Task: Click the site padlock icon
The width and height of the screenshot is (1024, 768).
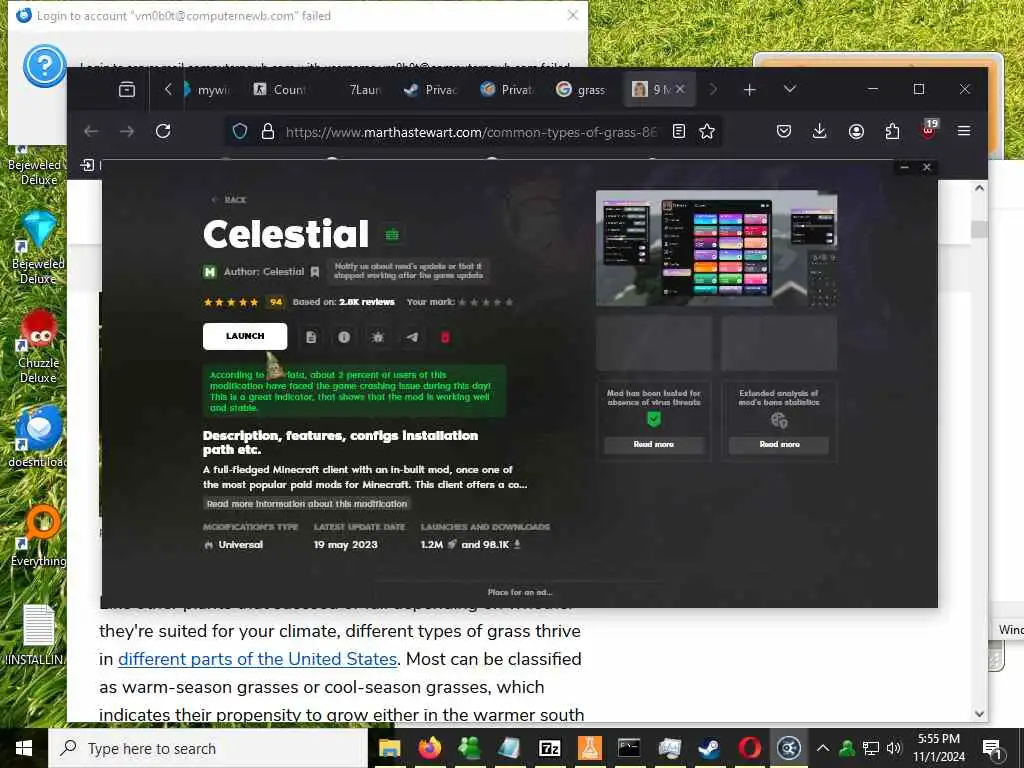Action: (268, 131)
